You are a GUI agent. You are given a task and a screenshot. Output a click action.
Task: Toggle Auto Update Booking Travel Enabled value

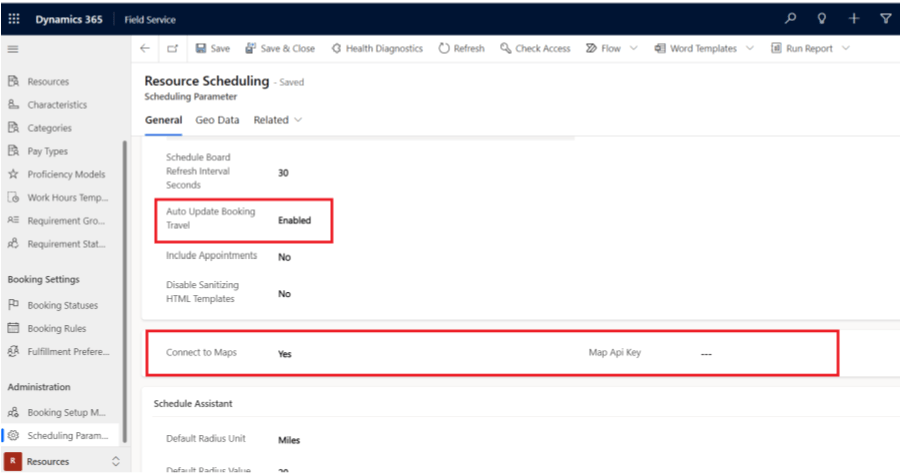(294, 220)
